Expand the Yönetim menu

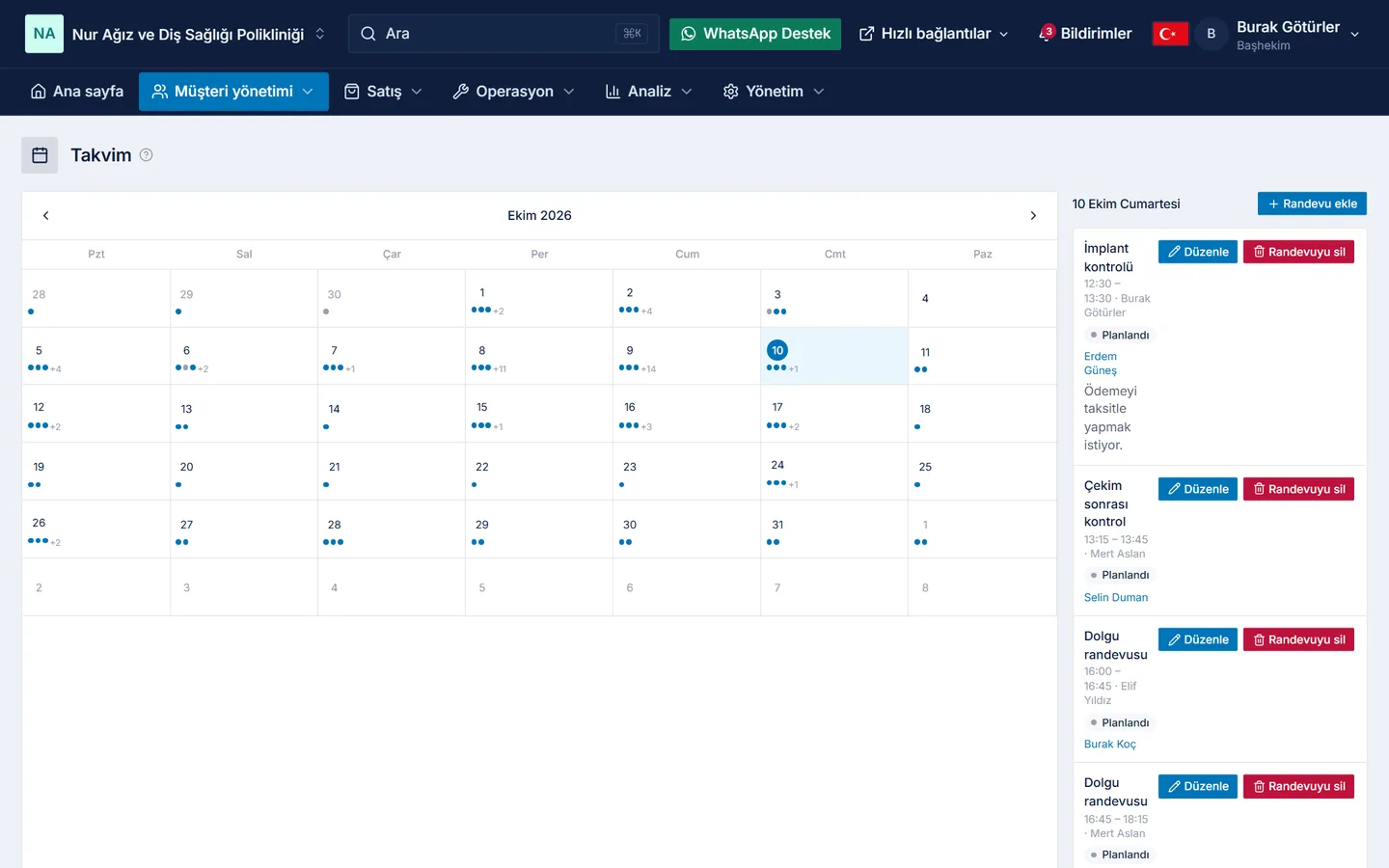pyautogui.click(x=774, y=92)
